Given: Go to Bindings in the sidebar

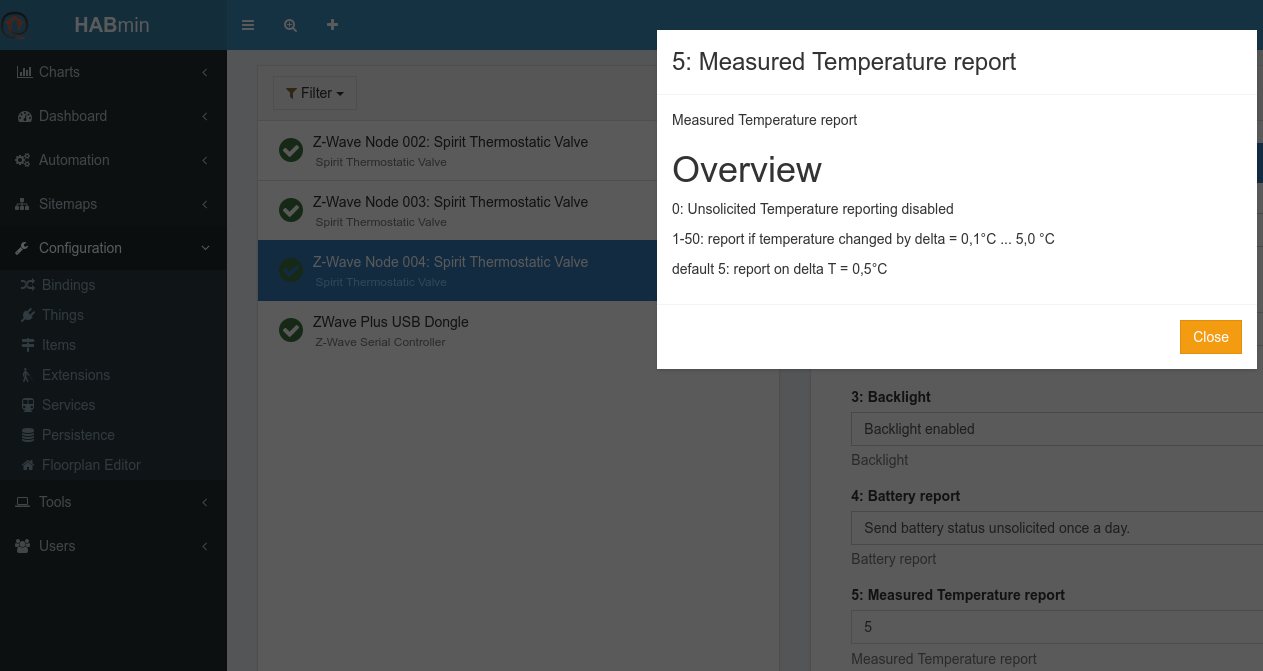Looking at the screenshot, I should click(68, 285).
